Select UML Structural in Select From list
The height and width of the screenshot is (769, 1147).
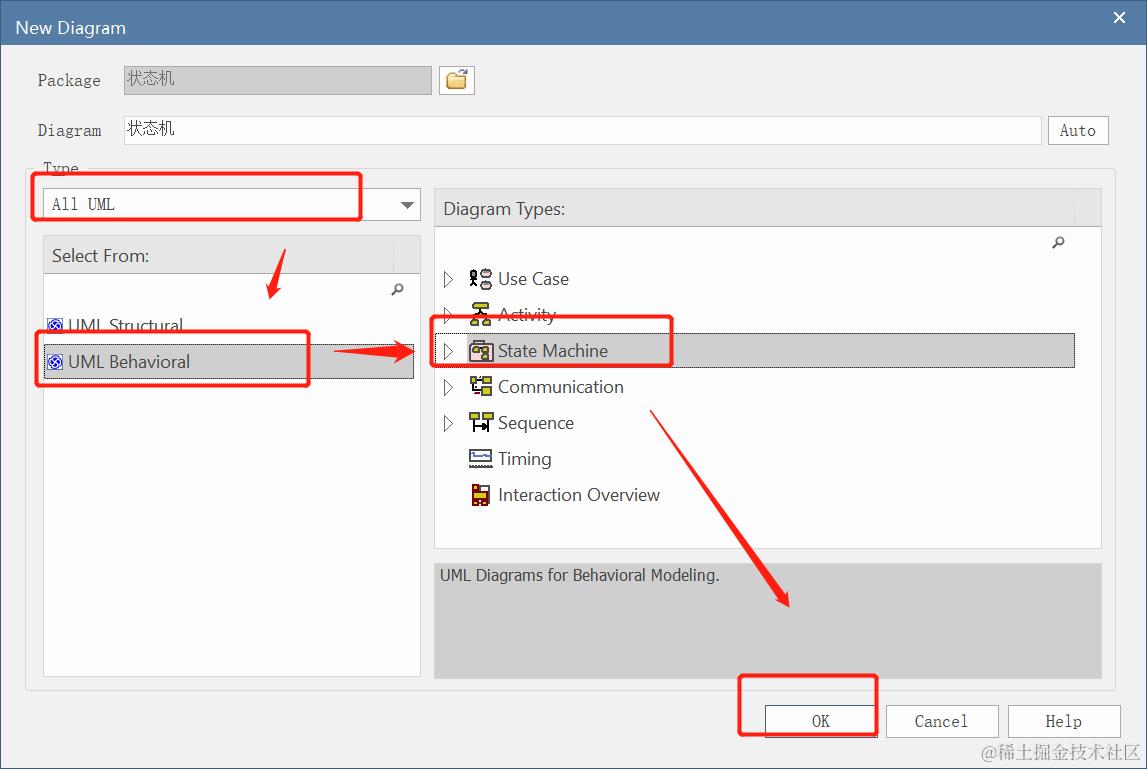(x=229, y=325)
